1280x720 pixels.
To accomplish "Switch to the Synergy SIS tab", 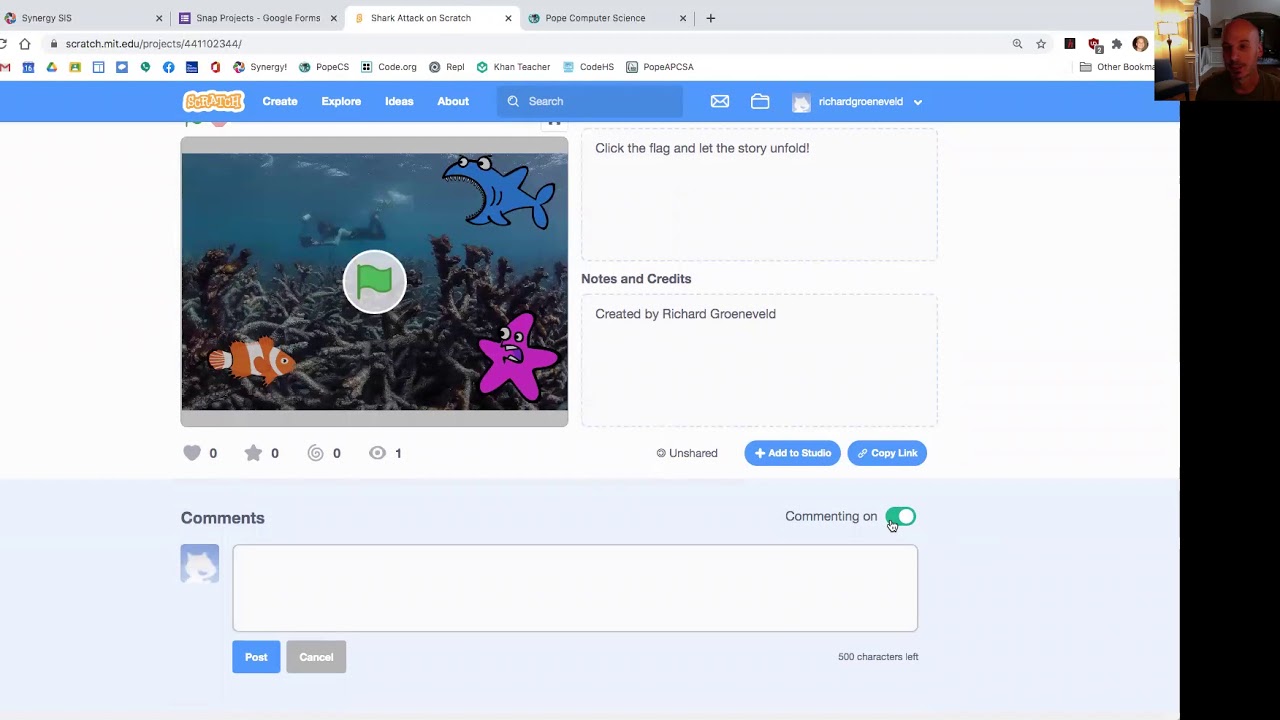I will click(84, 18).
